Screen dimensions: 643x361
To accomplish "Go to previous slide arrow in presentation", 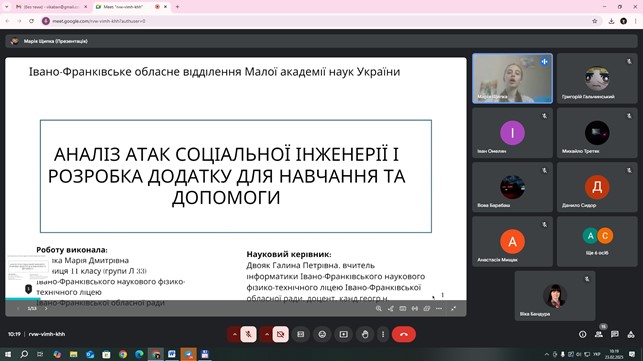I will pyautogui.click(x=18, y=308).
